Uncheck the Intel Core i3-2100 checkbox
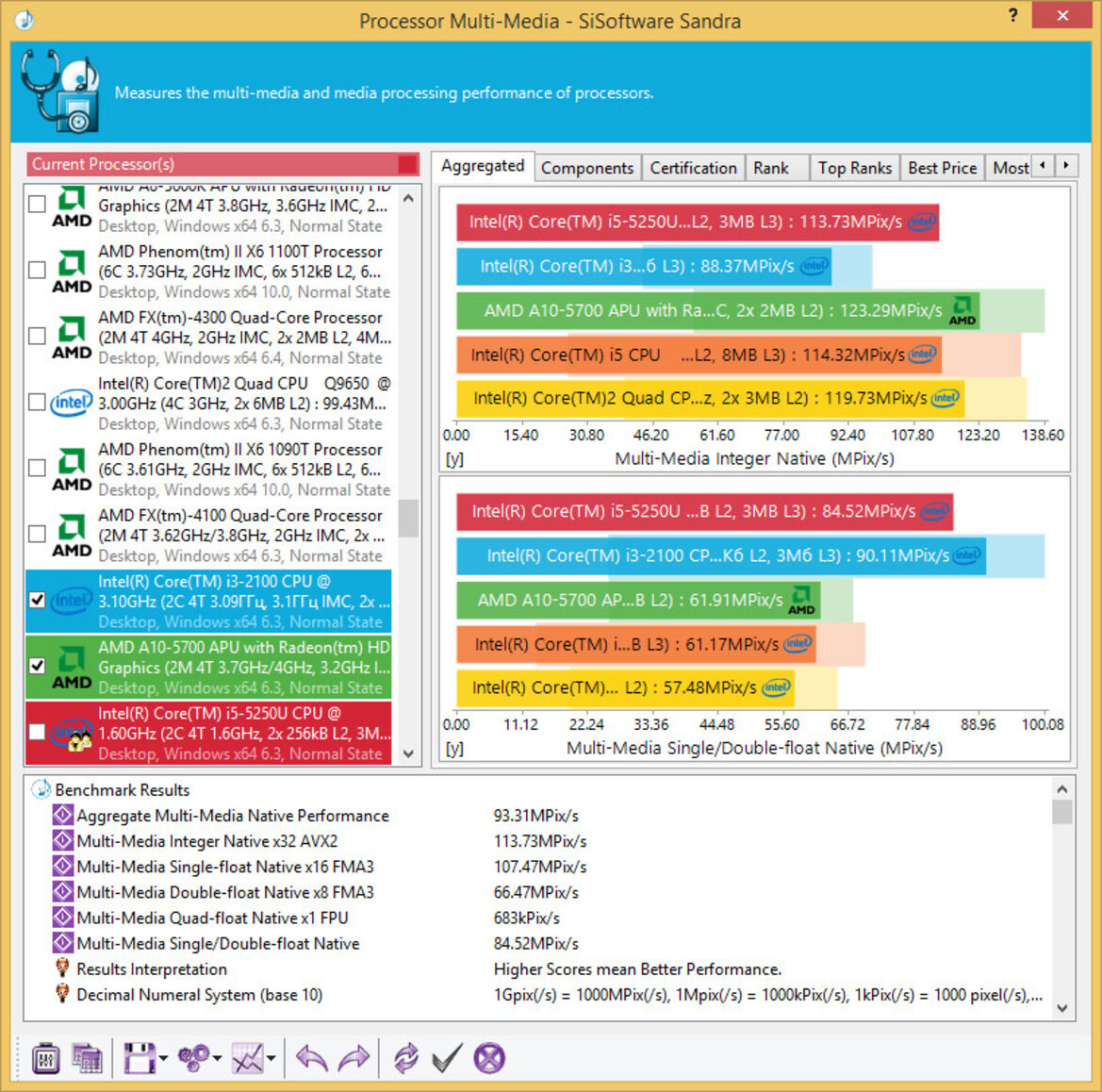The width and height of the screenshot is (1102, 1092). (38, 600)
